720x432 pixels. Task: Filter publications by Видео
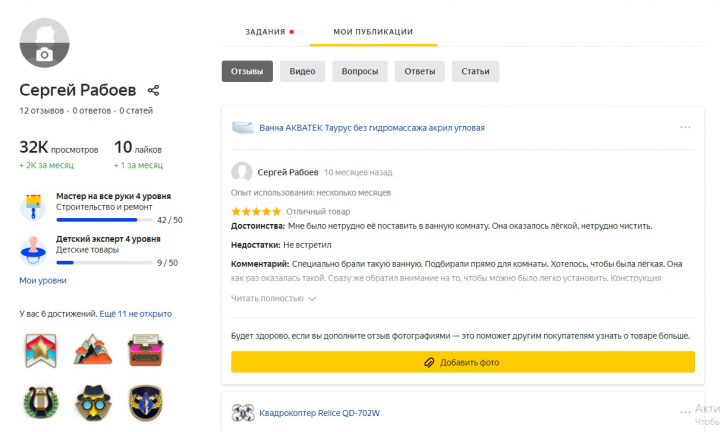[302, 72]
